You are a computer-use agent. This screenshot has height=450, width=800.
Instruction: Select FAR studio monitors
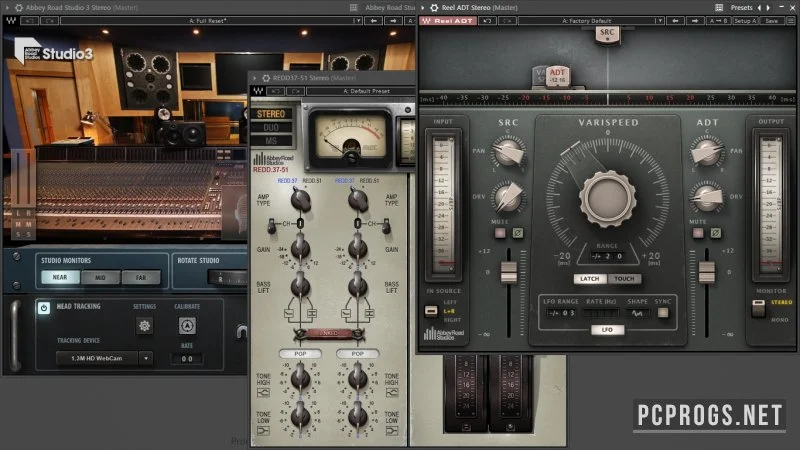(141, 278)
